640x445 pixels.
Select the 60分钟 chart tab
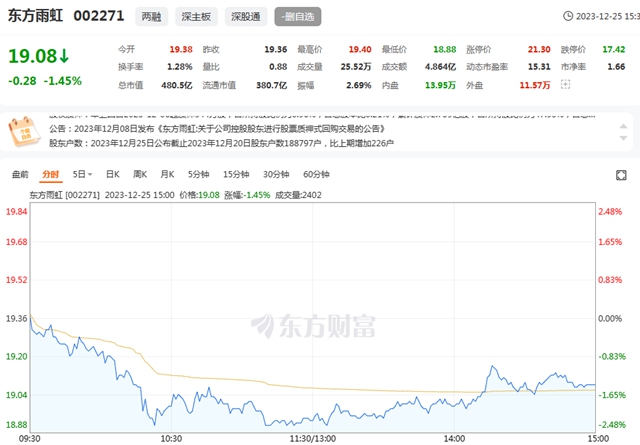(x=316, y=174)
